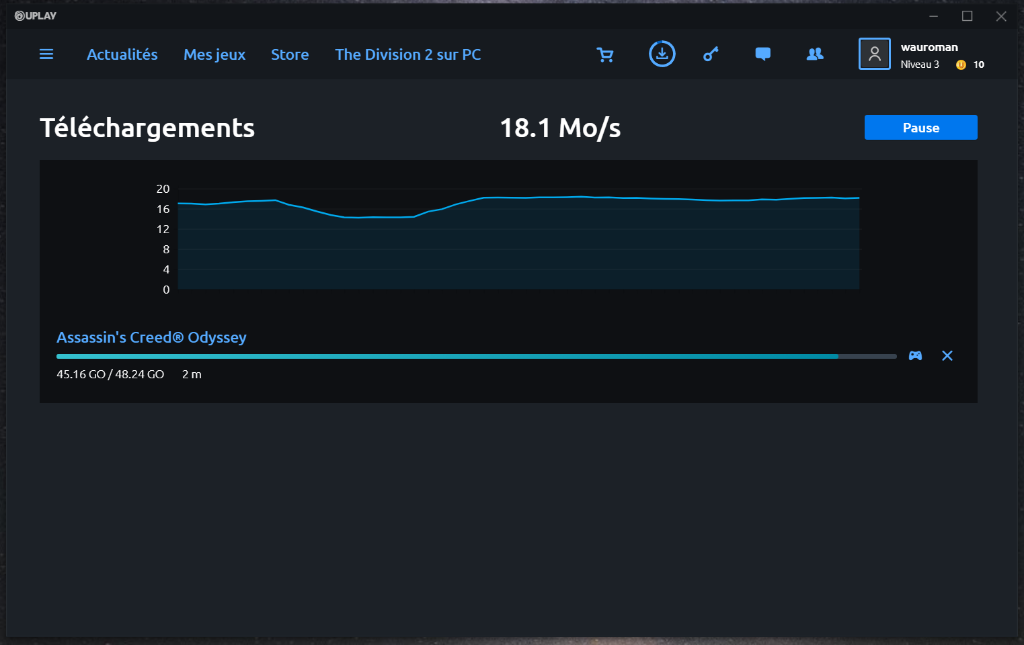Screen dimensions: 1024x645
Task: Open the chat bubble icon
Action: tap(763, 55)
